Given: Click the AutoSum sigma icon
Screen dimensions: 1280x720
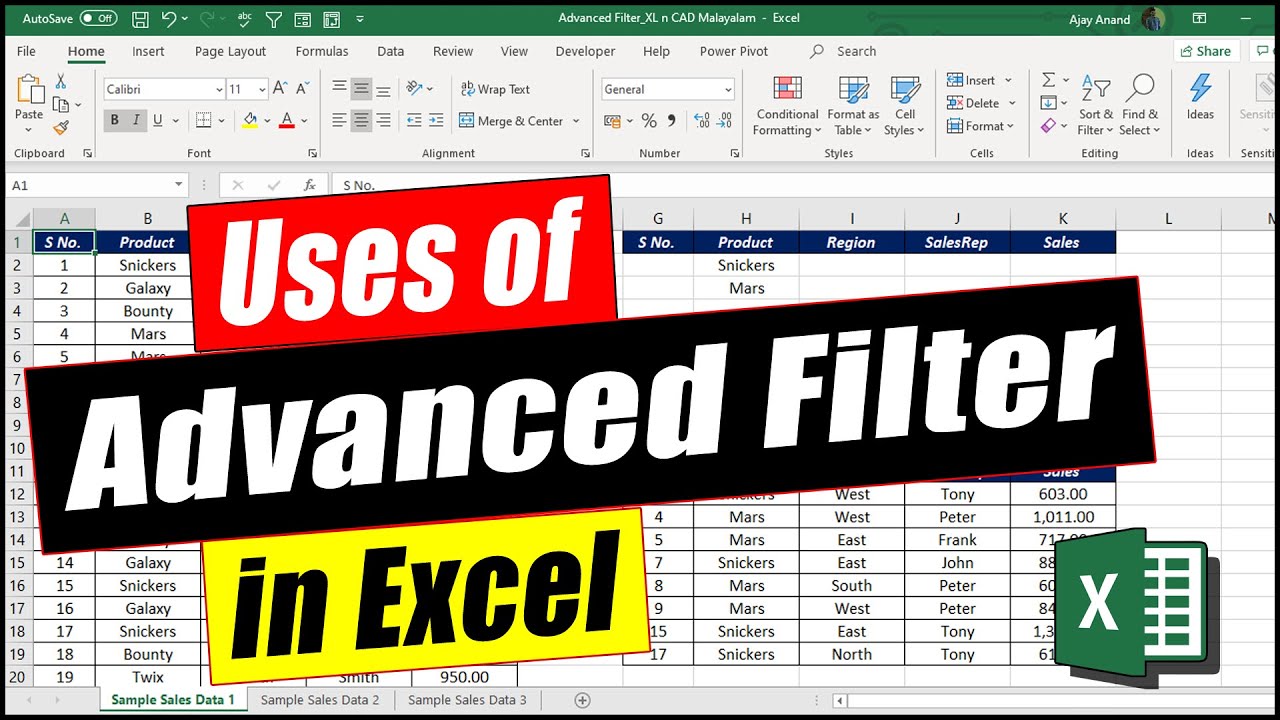Looking at the screenshot, I should pyautogui.click(x=1048, y=80).
